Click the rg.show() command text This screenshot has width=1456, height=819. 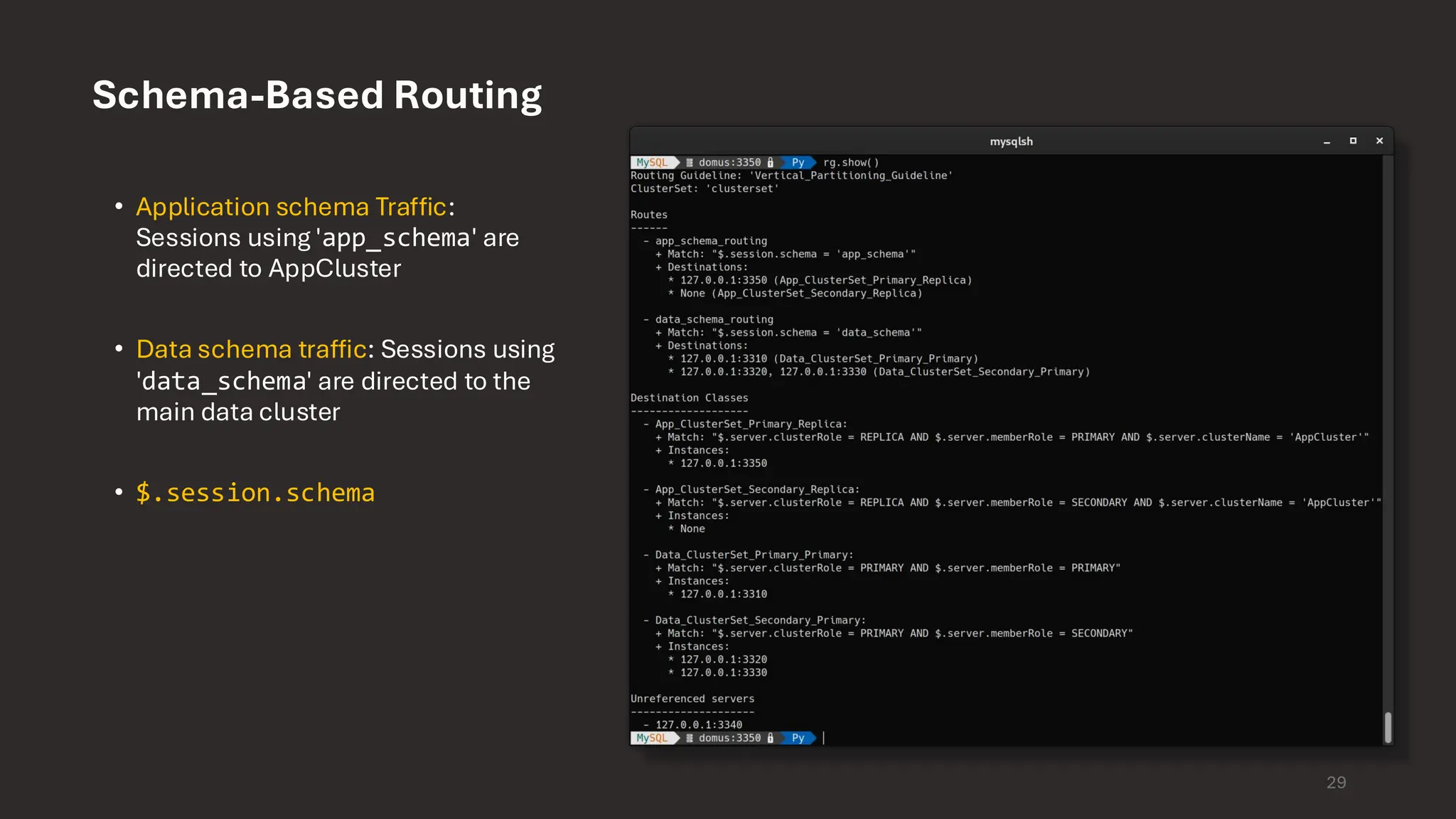tap(851, 162)
